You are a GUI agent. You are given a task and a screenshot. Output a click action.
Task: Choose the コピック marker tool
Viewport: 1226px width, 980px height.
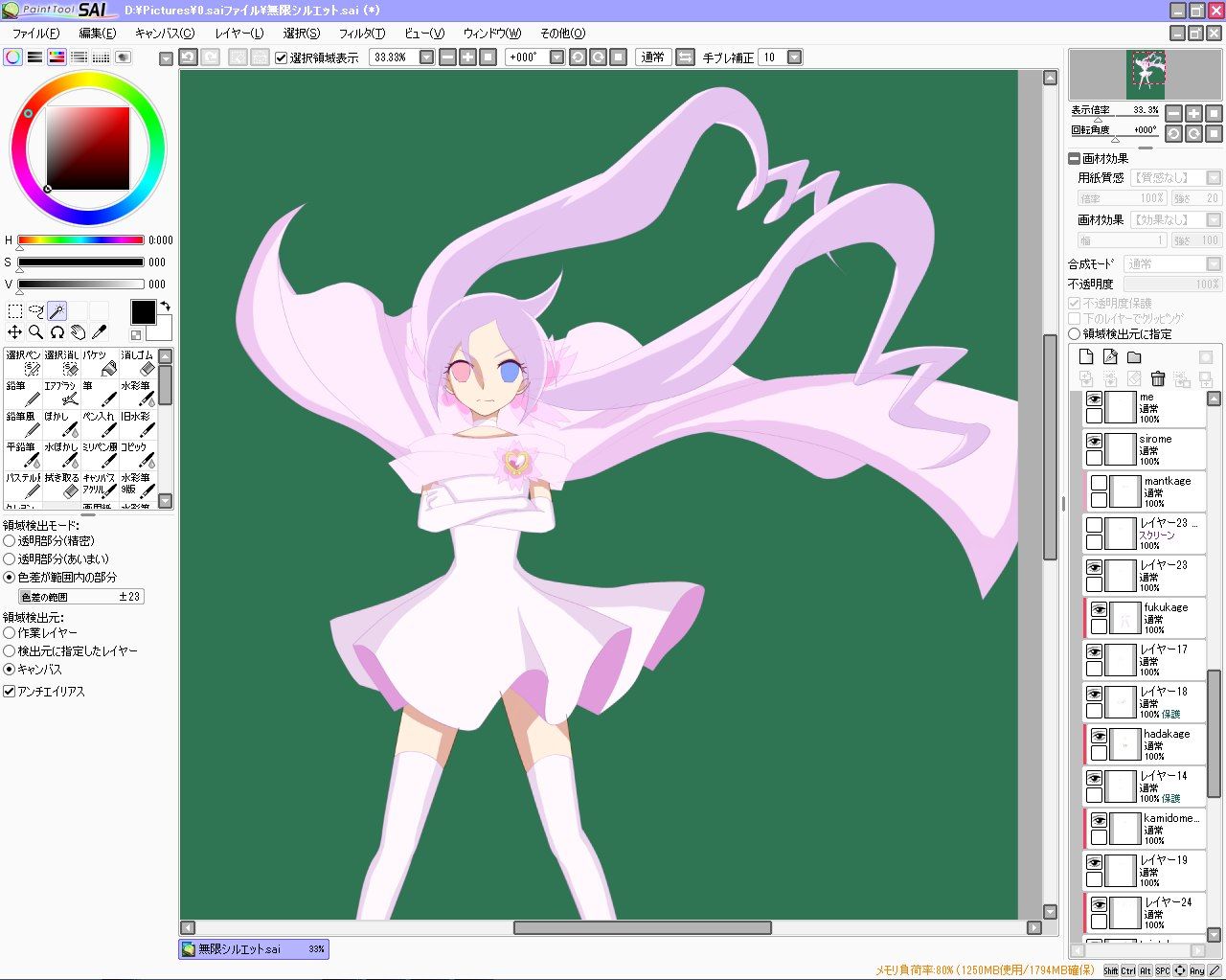point(137,454)
